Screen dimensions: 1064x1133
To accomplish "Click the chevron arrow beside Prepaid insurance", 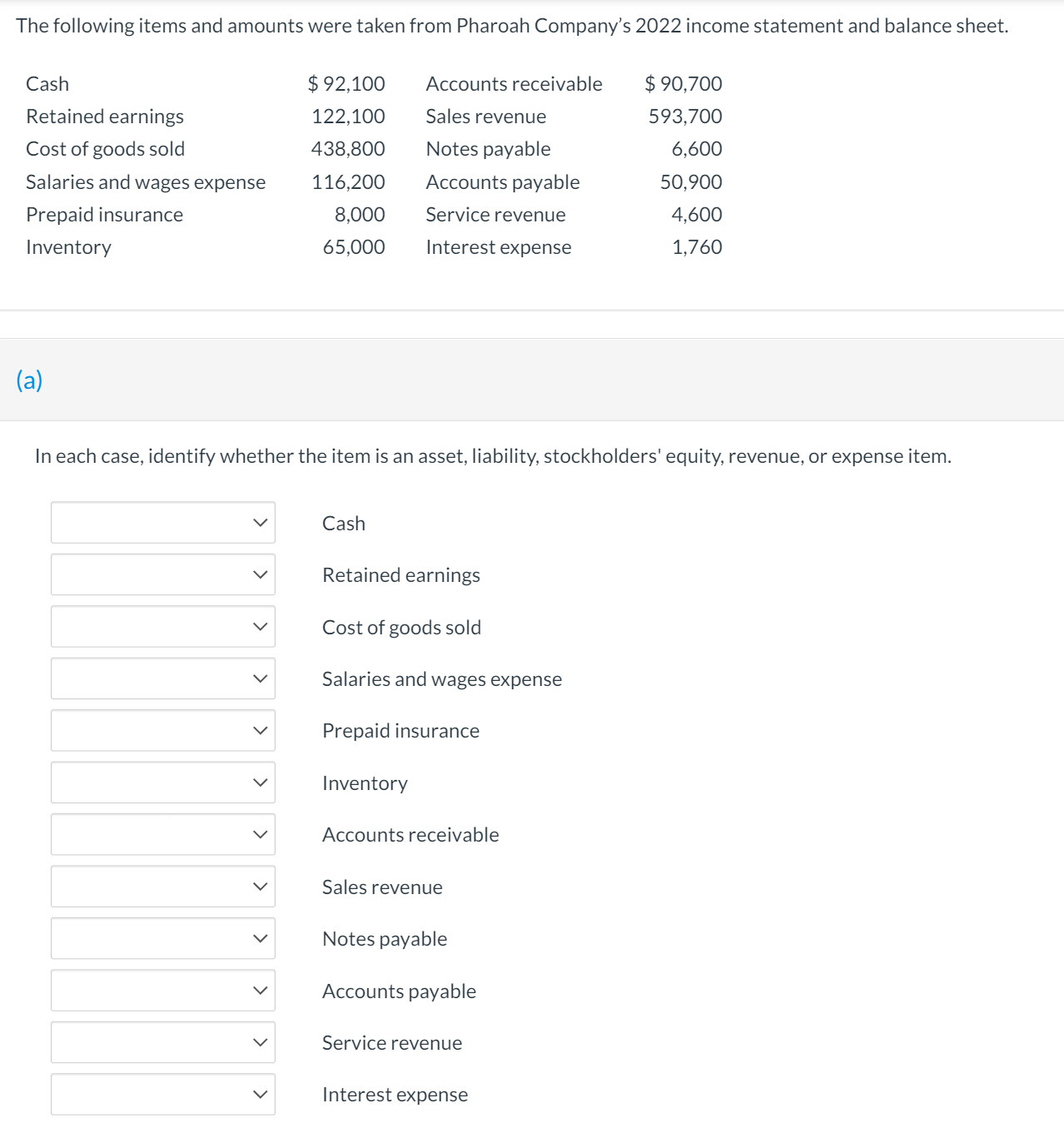I will (261, 730).
